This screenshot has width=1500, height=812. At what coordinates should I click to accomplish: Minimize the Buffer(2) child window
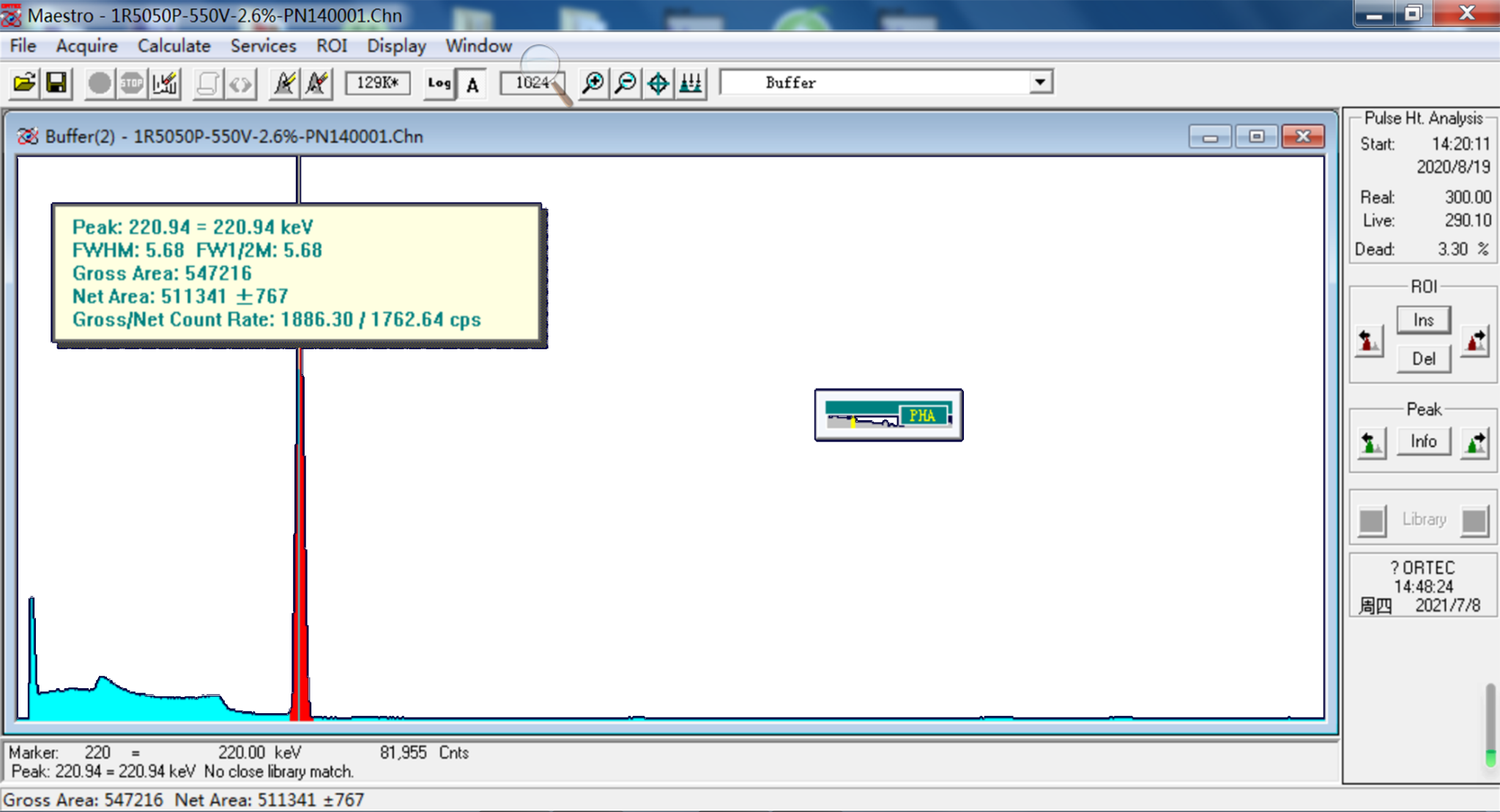[1210, 137]
